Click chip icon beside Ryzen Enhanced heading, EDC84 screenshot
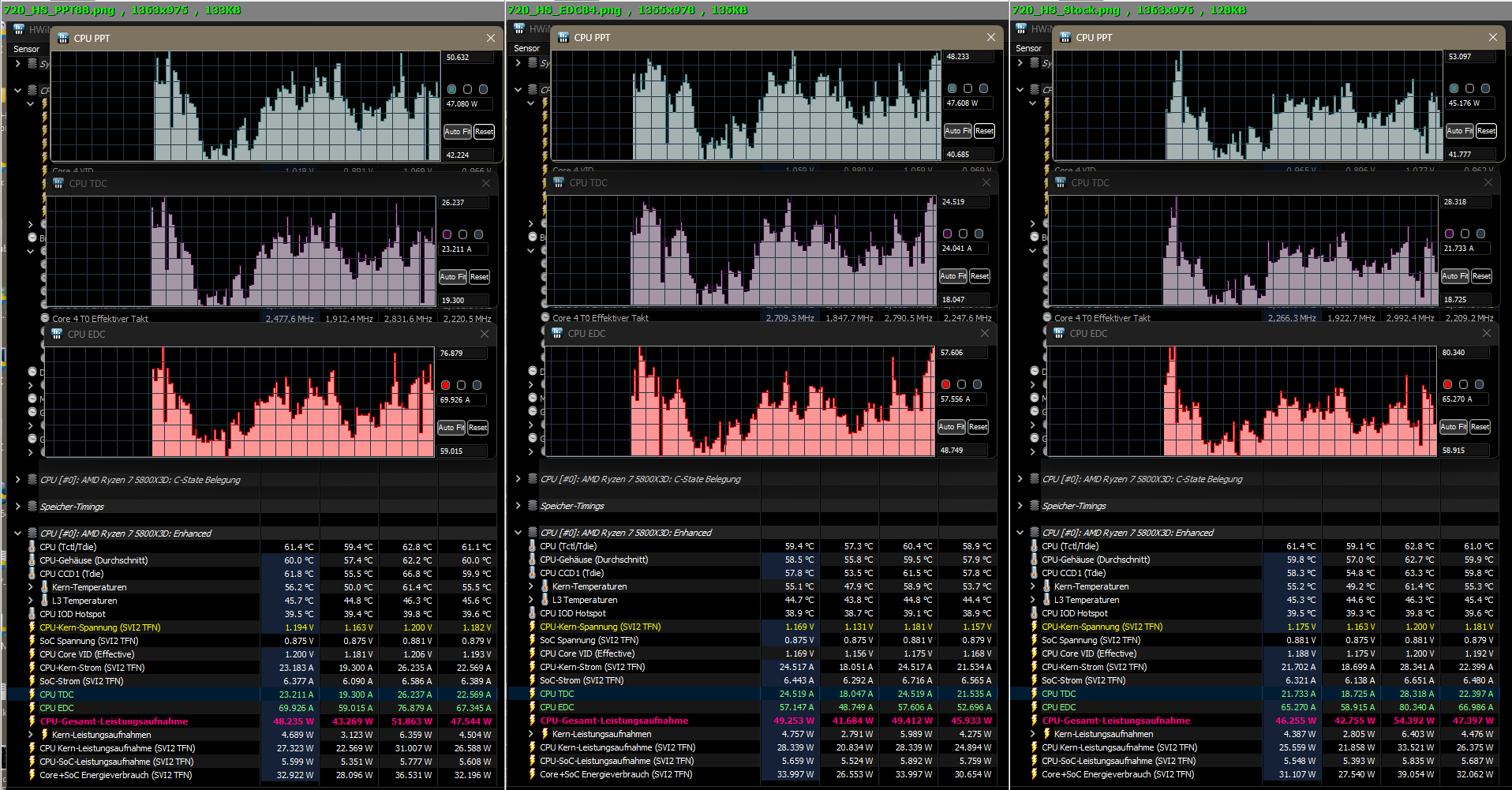This screenshot has height=790, width=1512. coord(532,532)
